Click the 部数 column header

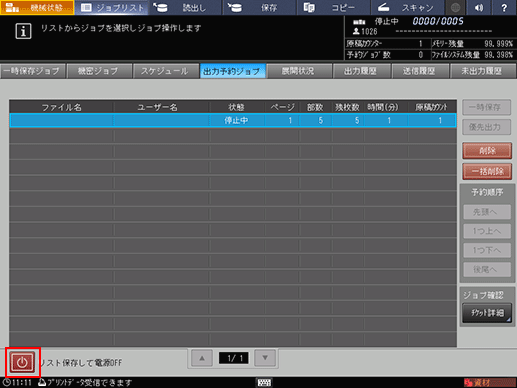[315, 107]
